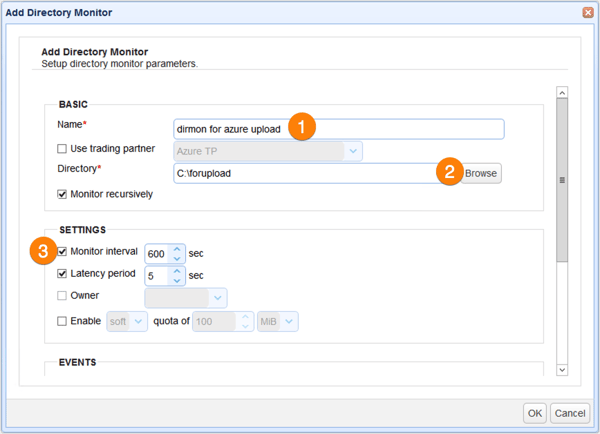Viewport: 600px width, 434px height.
Task: Click the scrollbar up arrow
Action: pos(562,93)
